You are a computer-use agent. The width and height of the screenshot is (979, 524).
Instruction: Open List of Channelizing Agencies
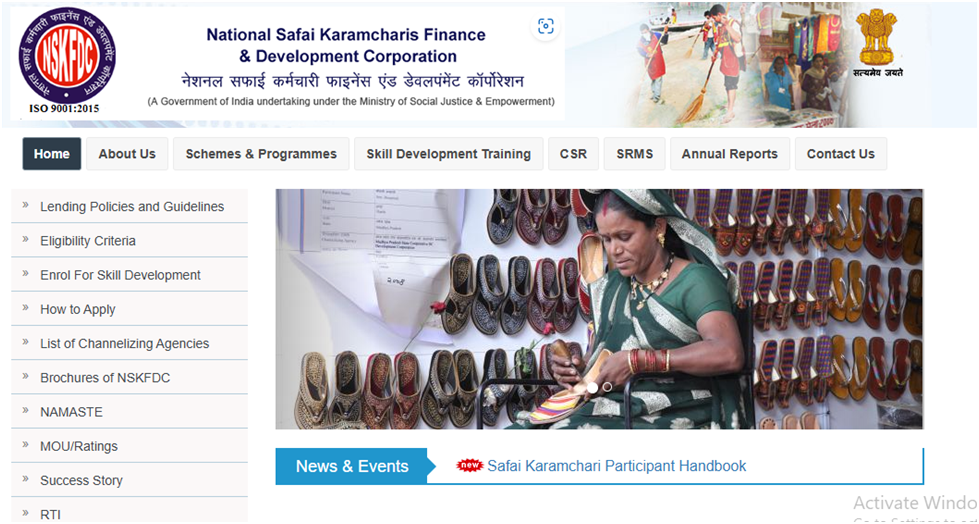click(x=124, y=344)
